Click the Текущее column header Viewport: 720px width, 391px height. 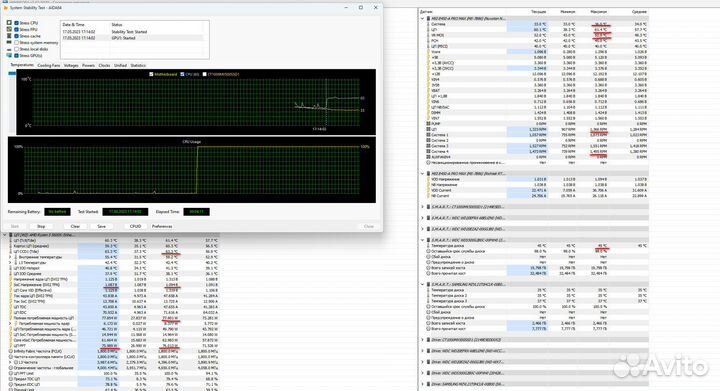(539, 11)
